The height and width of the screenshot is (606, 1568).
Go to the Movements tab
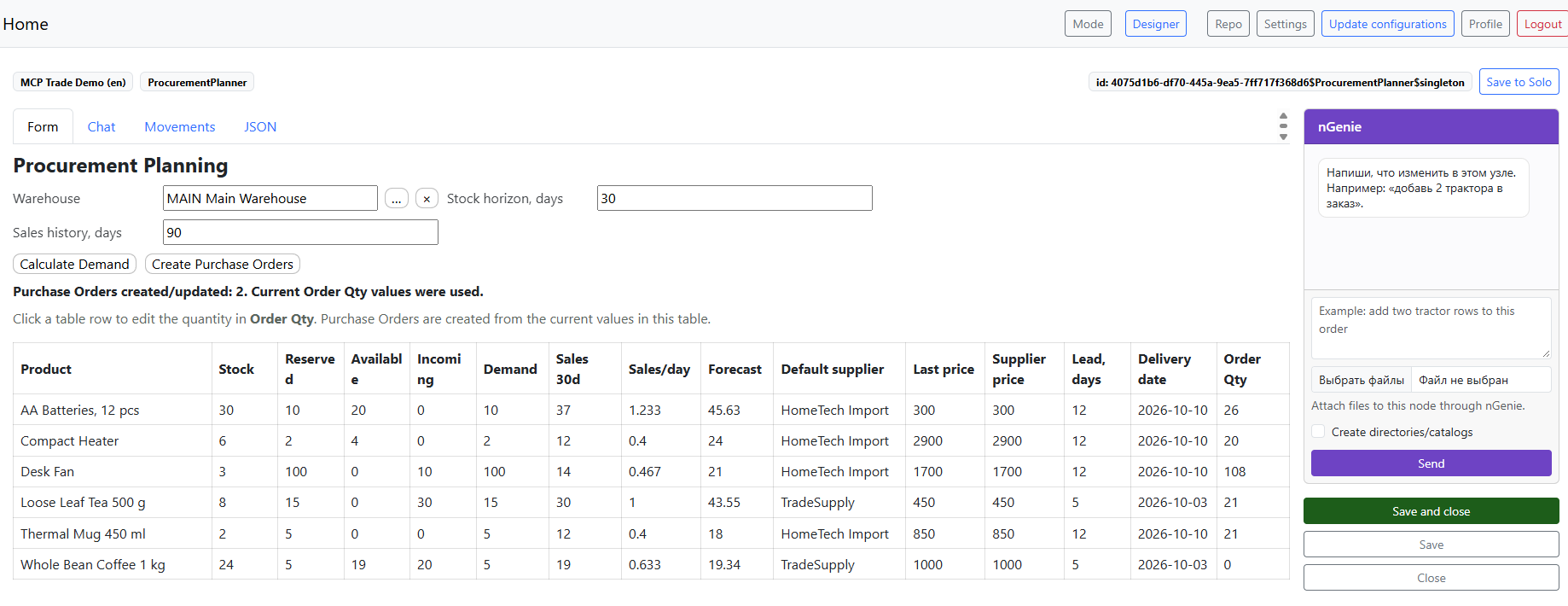click(180, 126)
